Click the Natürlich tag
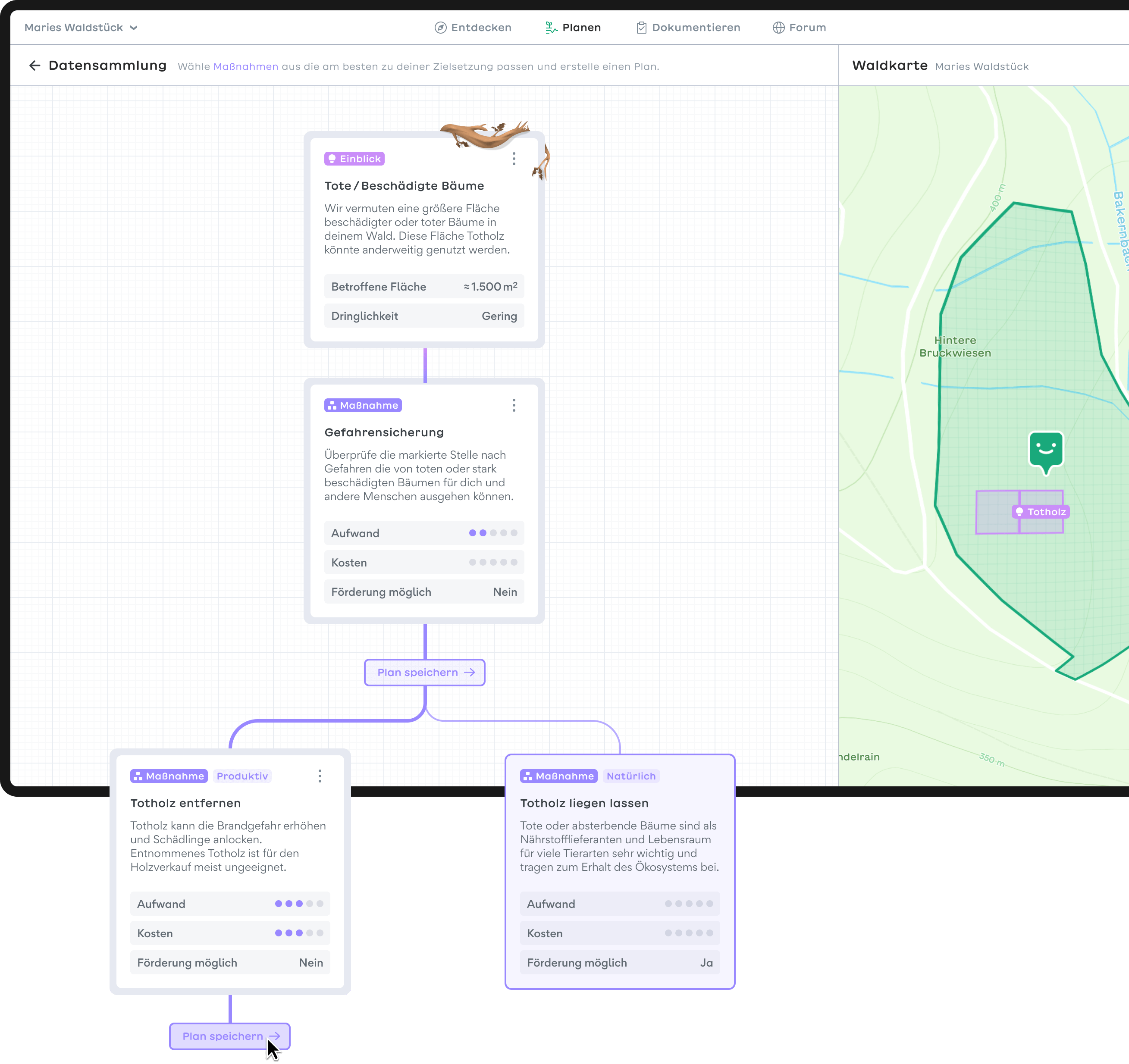The width and height of the screenshot is (1129, 1064). coord(630,776)
